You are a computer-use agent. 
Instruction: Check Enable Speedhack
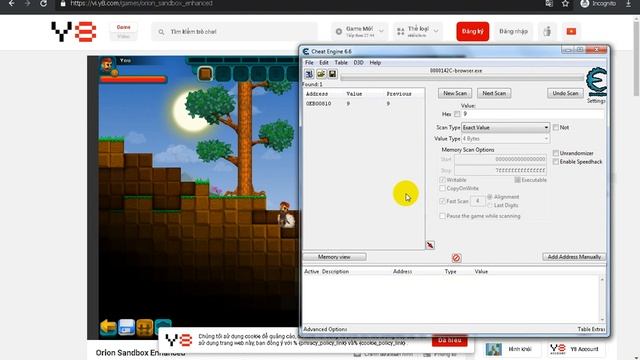[x=556, y=162]
